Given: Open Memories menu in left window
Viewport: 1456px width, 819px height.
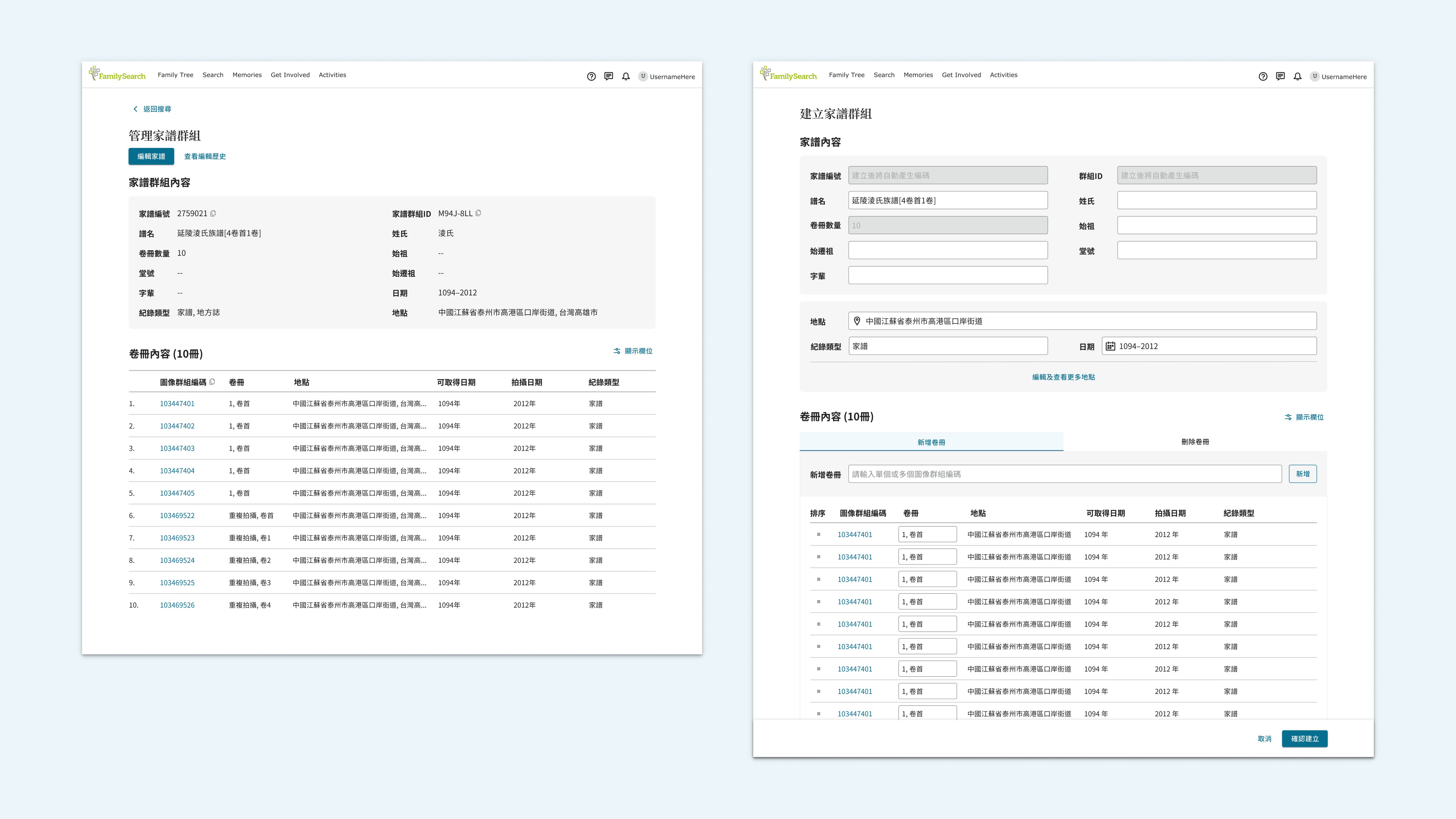Looking at the screenshot, I should 247,75.
